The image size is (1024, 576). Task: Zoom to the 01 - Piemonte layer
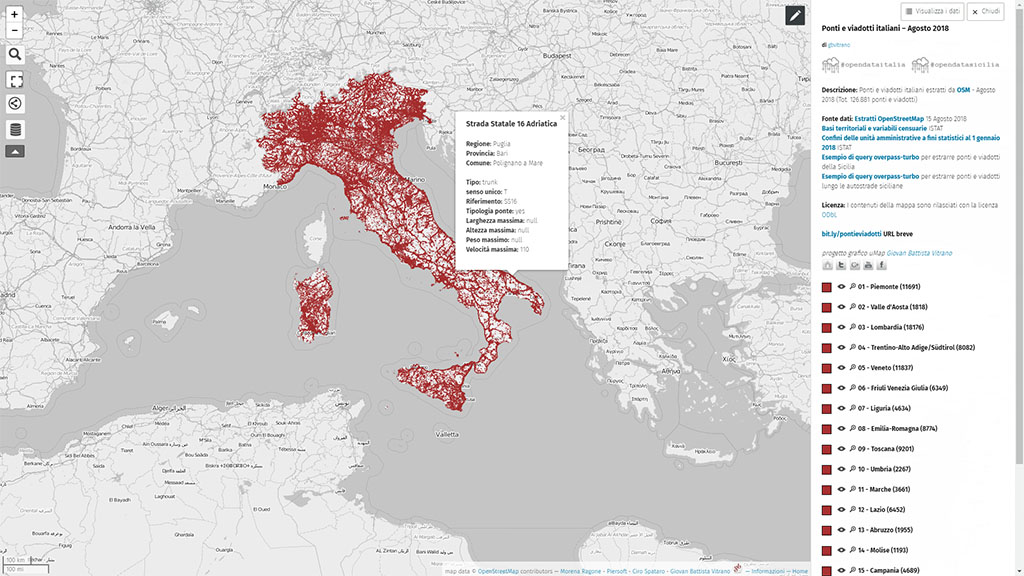point(852,287)
